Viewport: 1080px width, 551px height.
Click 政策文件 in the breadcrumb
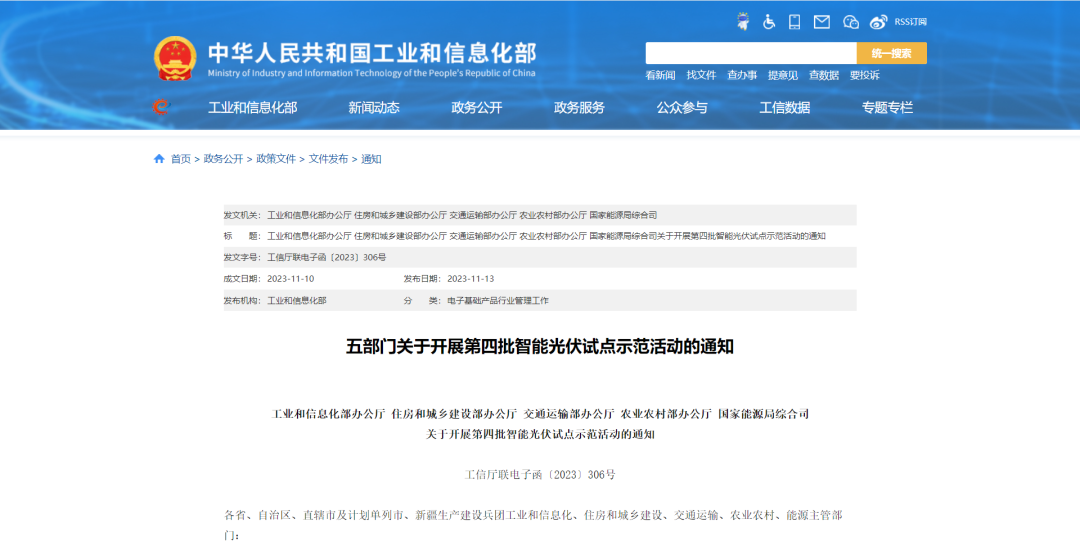point(276,159)
